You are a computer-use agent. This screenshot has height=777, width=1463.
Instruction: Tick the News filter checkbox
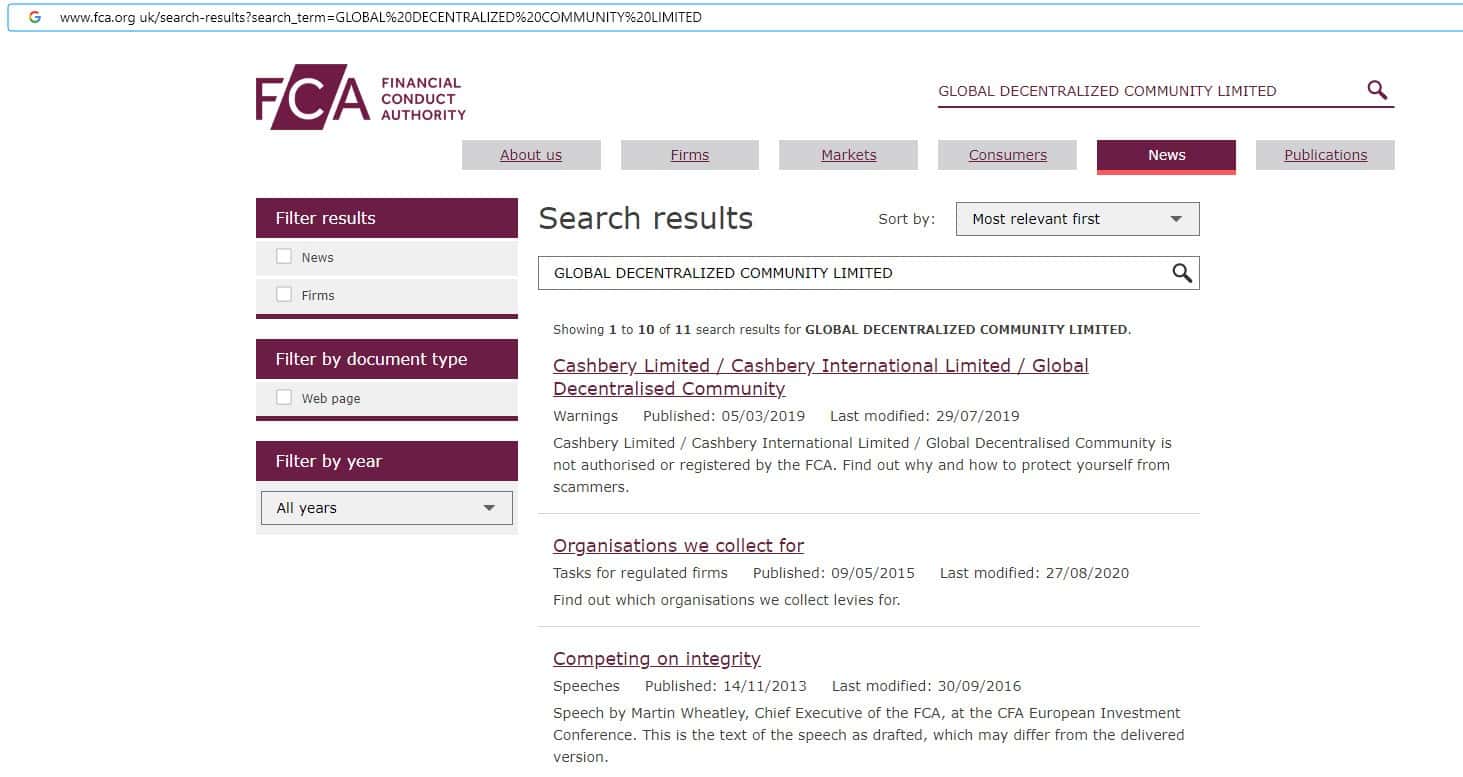[284, 257]
